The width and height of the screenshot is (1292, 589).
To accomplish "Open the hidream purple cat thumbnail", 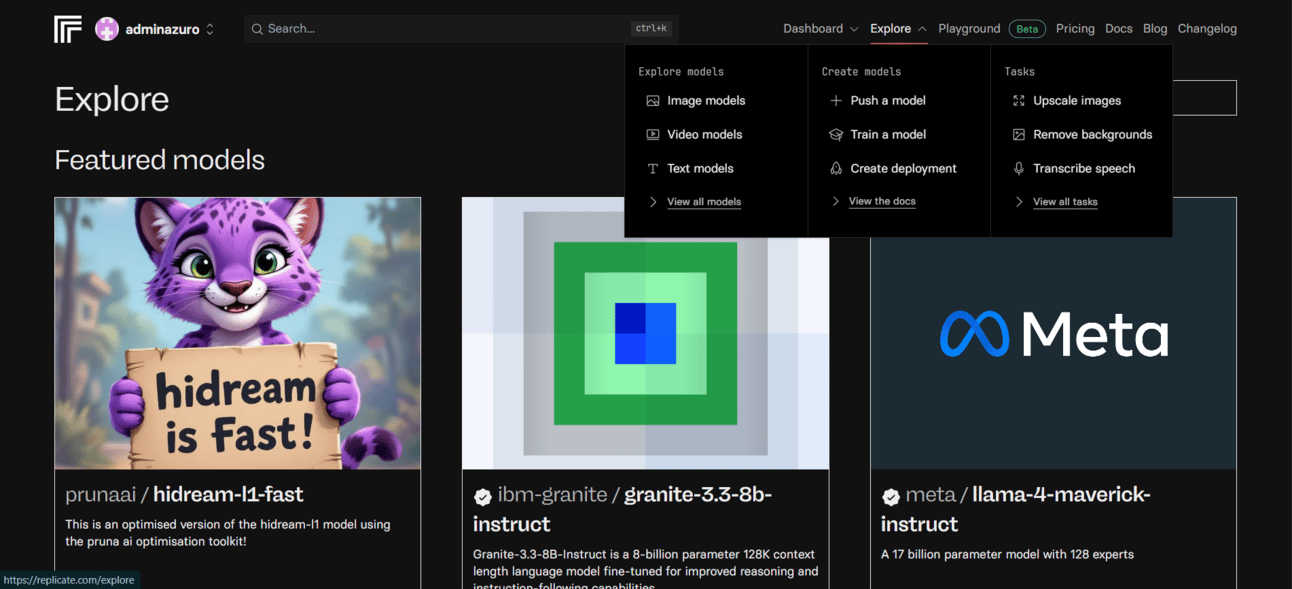I will tap(238, 333).
